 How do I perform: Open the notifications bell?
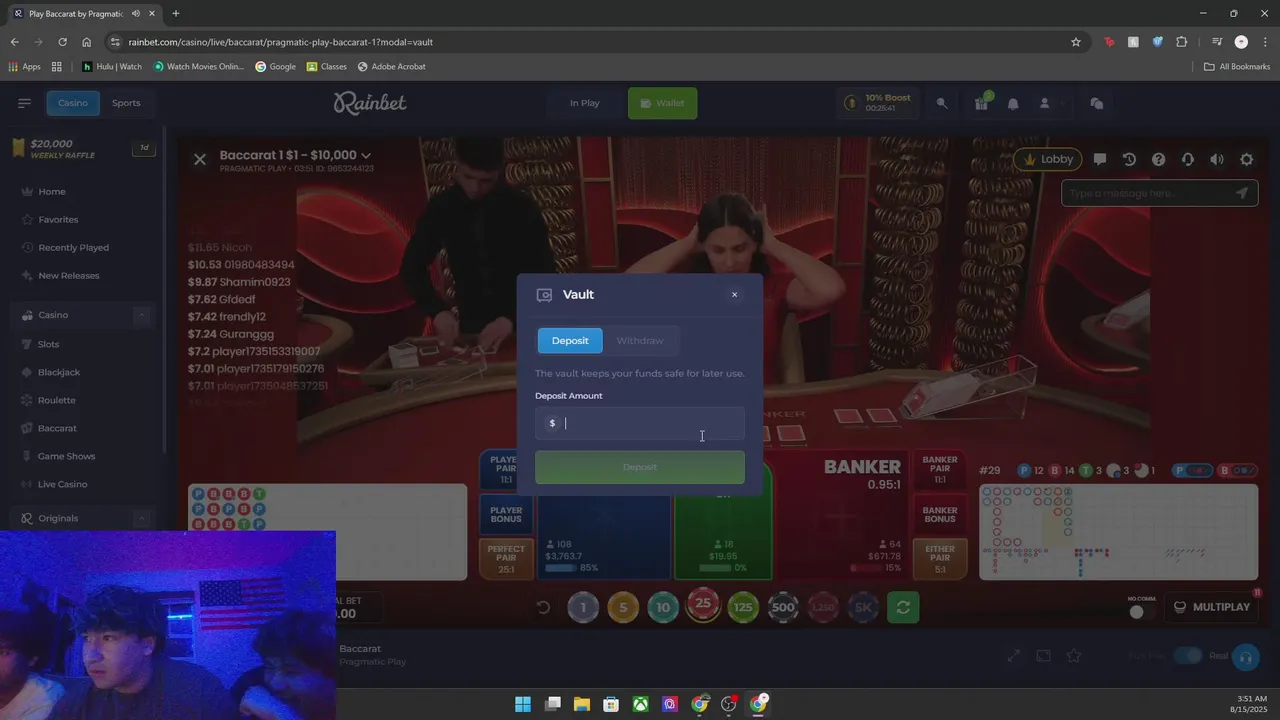point(1013,103)
